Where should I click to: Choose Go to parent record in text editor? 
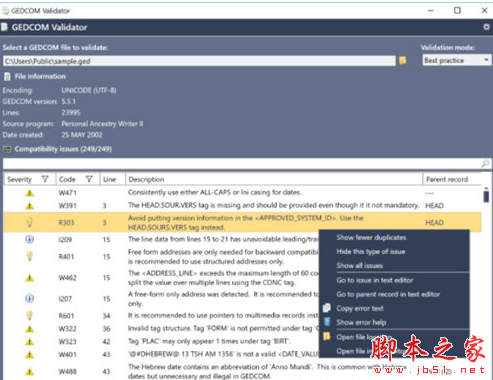[388, 294]
